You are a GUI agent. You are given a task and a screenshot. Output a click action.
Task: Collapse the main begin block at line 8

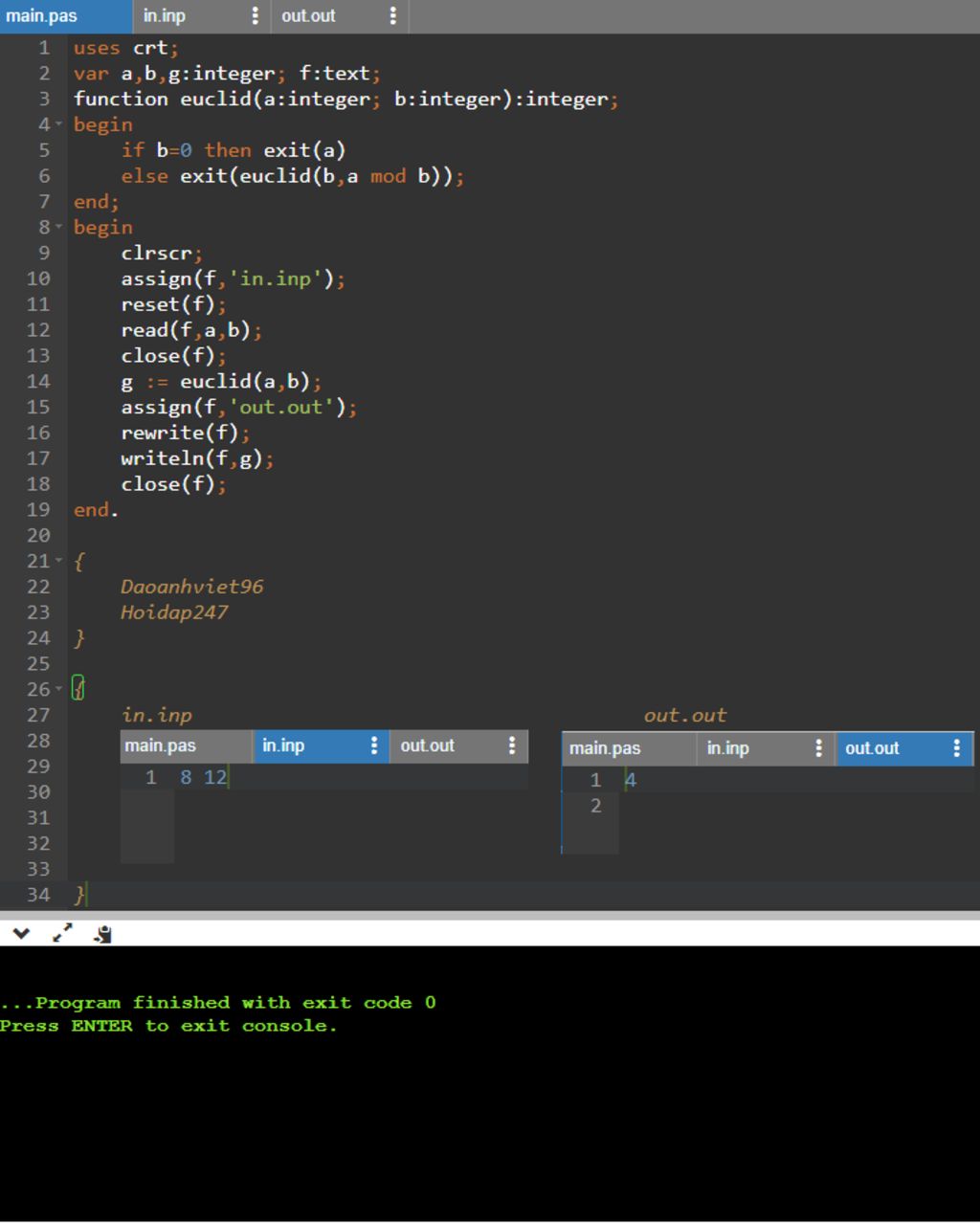pyautogui.click(x=58, y=228)
